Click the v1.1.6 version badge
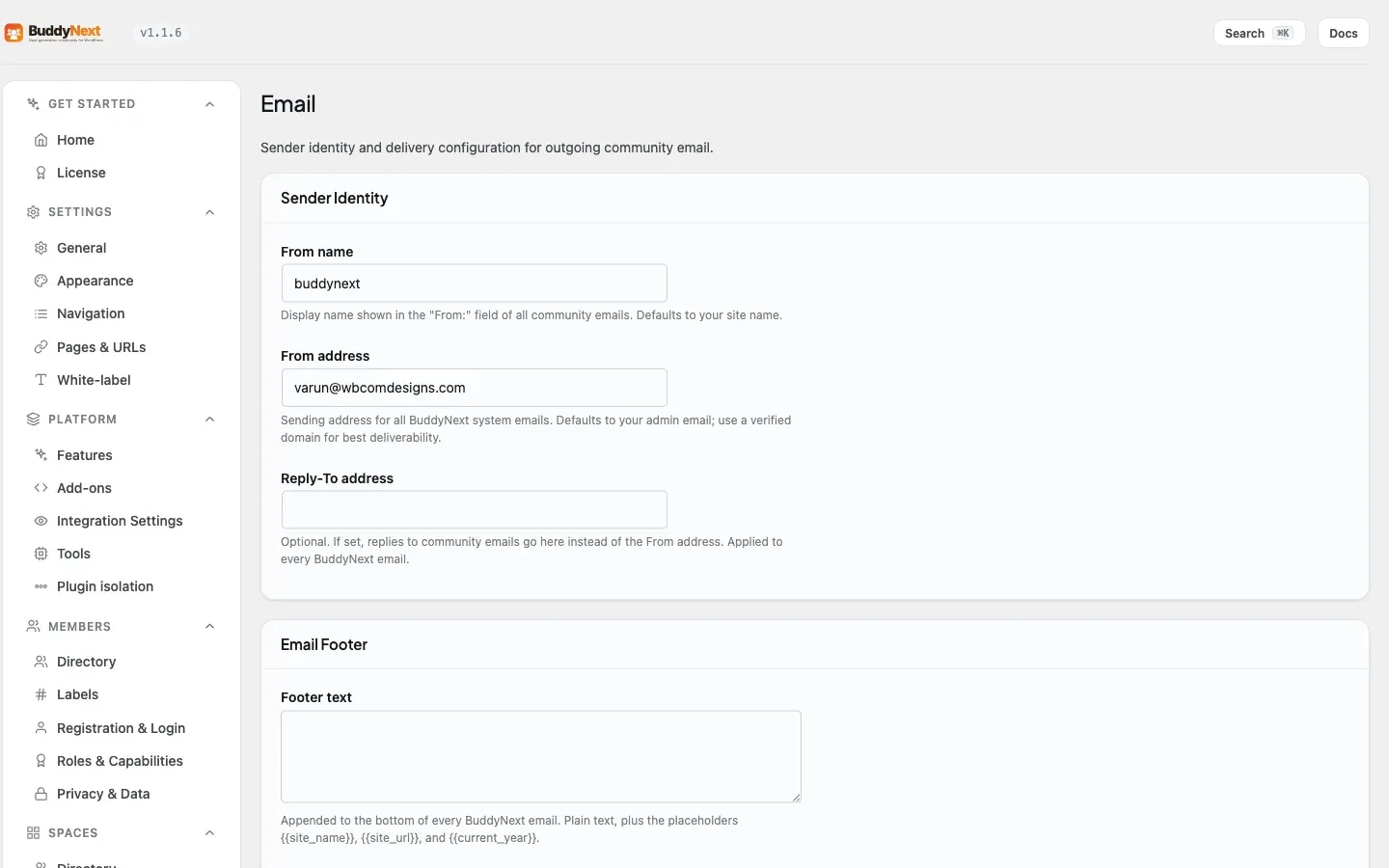 161,33
